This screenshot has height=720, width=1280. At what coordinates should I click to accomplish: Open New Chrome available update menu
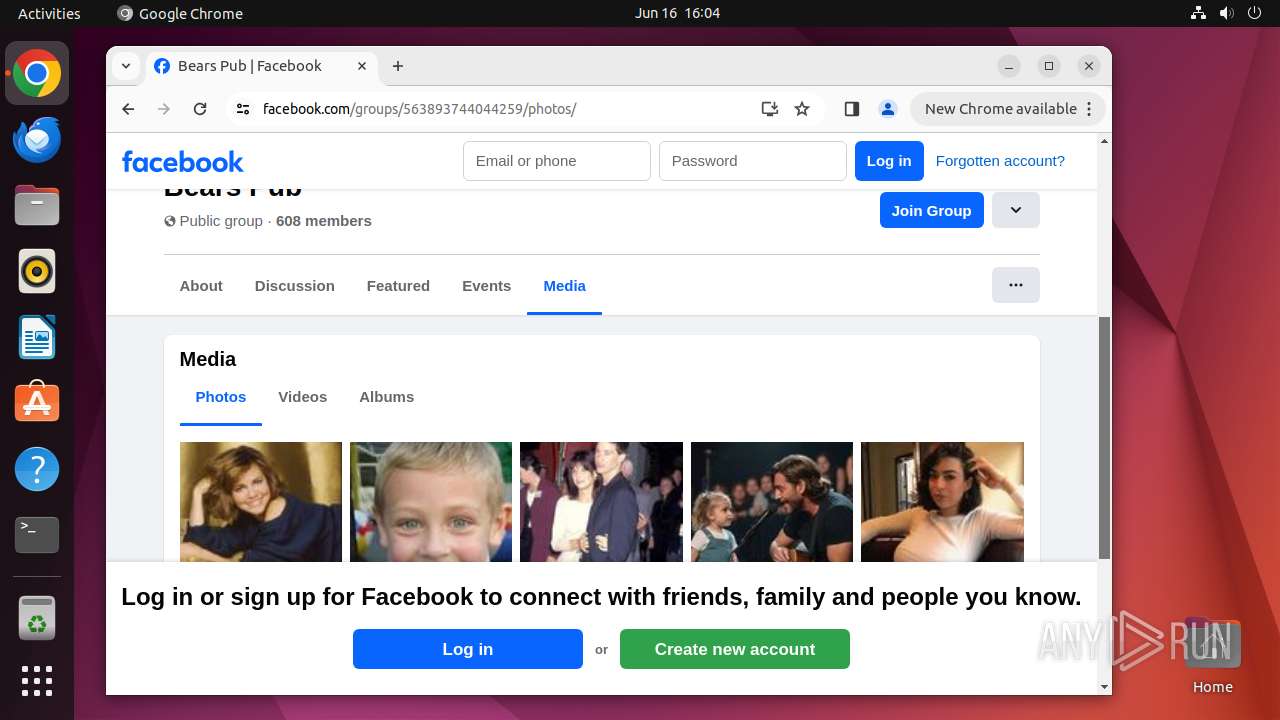pos(1007,109)
